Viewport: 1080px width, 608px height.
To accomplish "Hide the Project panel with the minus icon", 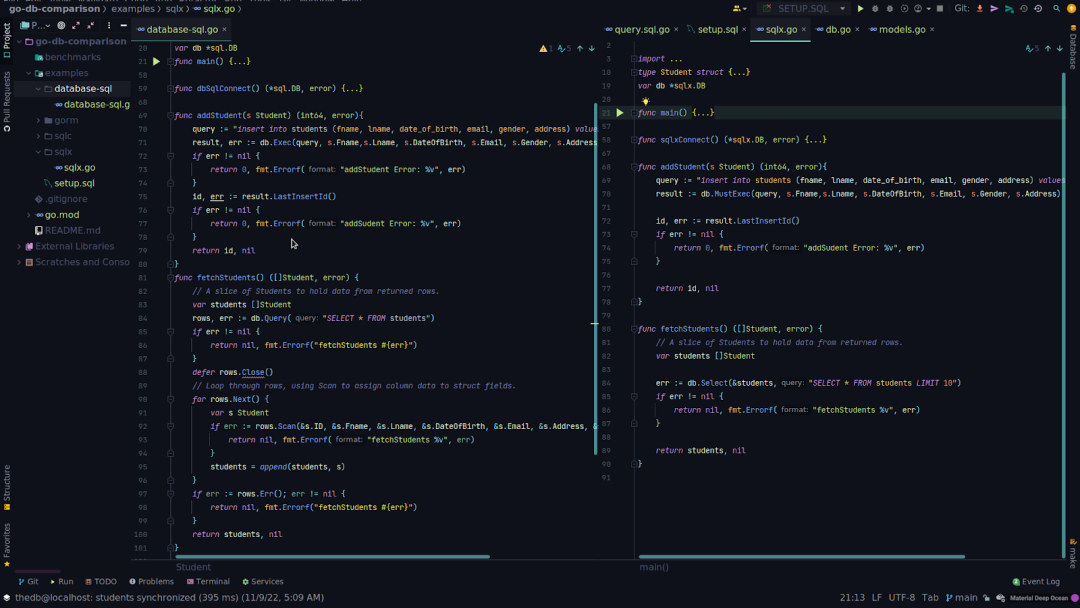I will coord(123,25).
